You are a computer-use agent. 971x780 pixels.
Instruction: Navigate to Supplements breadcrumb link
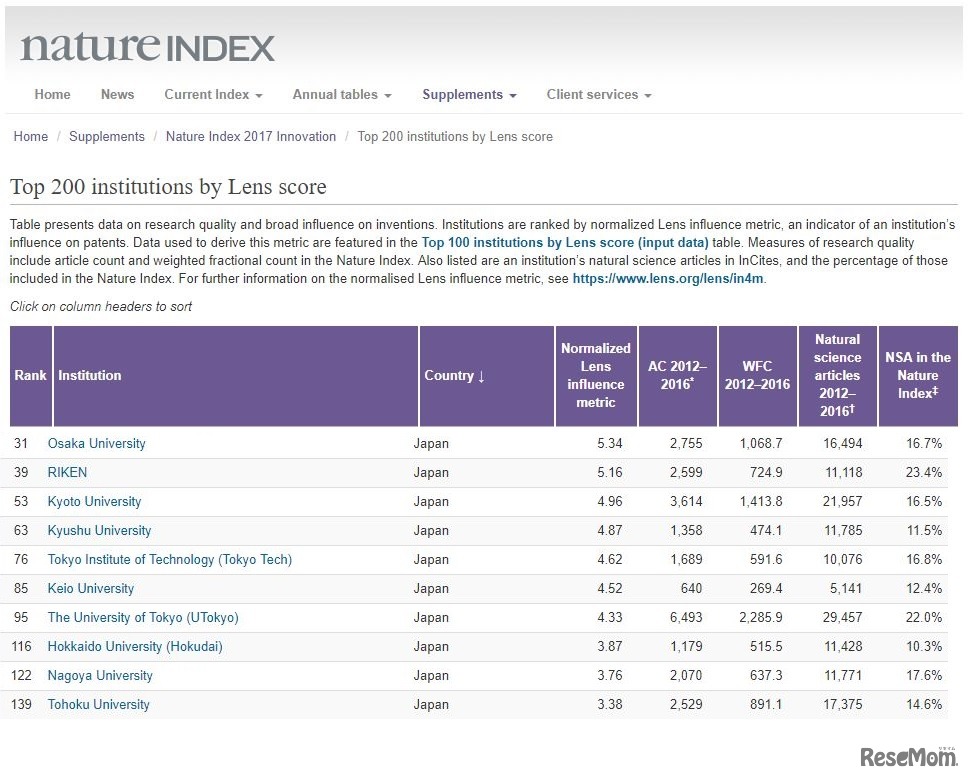point(106,137)
